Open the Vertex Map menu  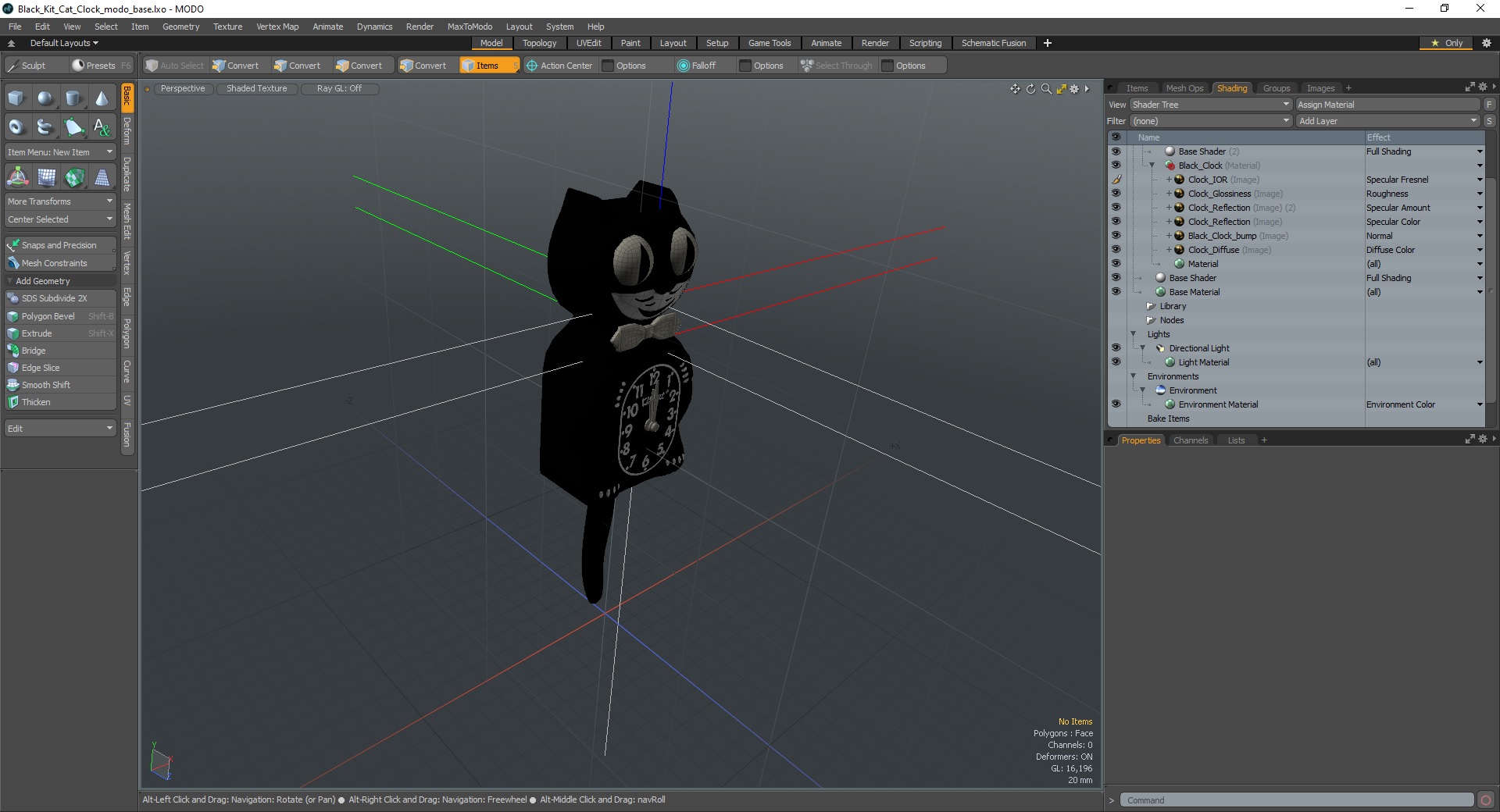pos(277,27)
